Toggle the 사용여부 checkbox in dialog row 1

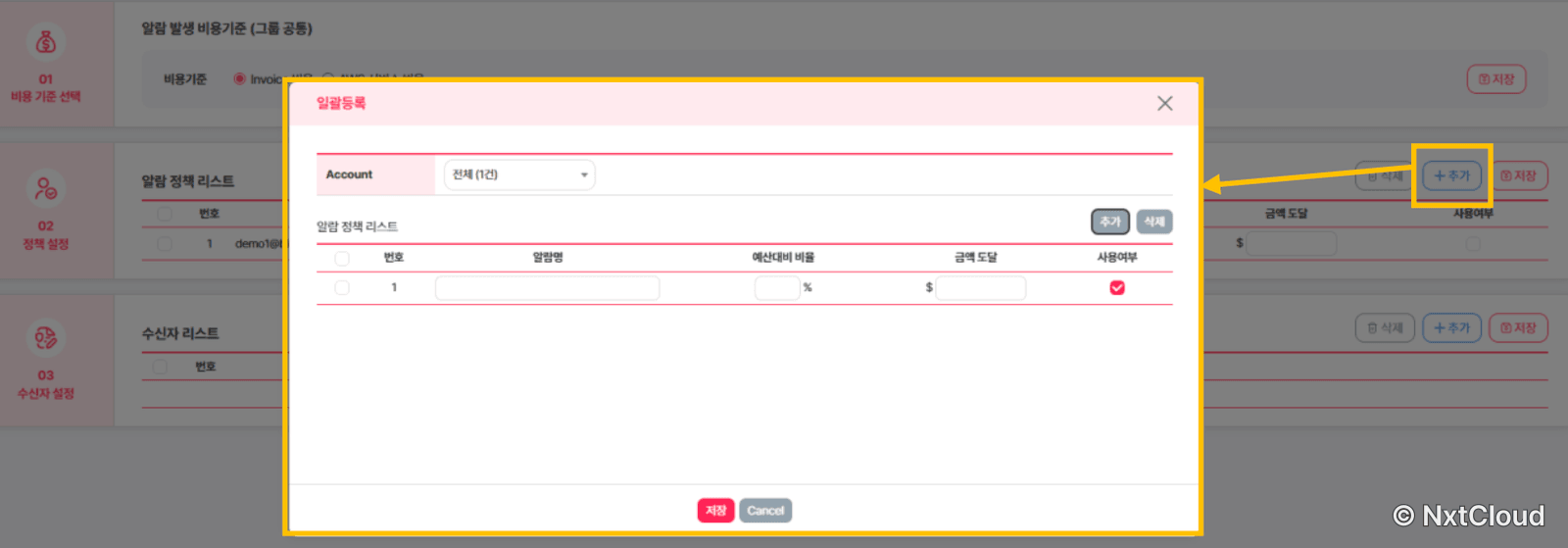pyautogui.click(x=1117, y=287)
